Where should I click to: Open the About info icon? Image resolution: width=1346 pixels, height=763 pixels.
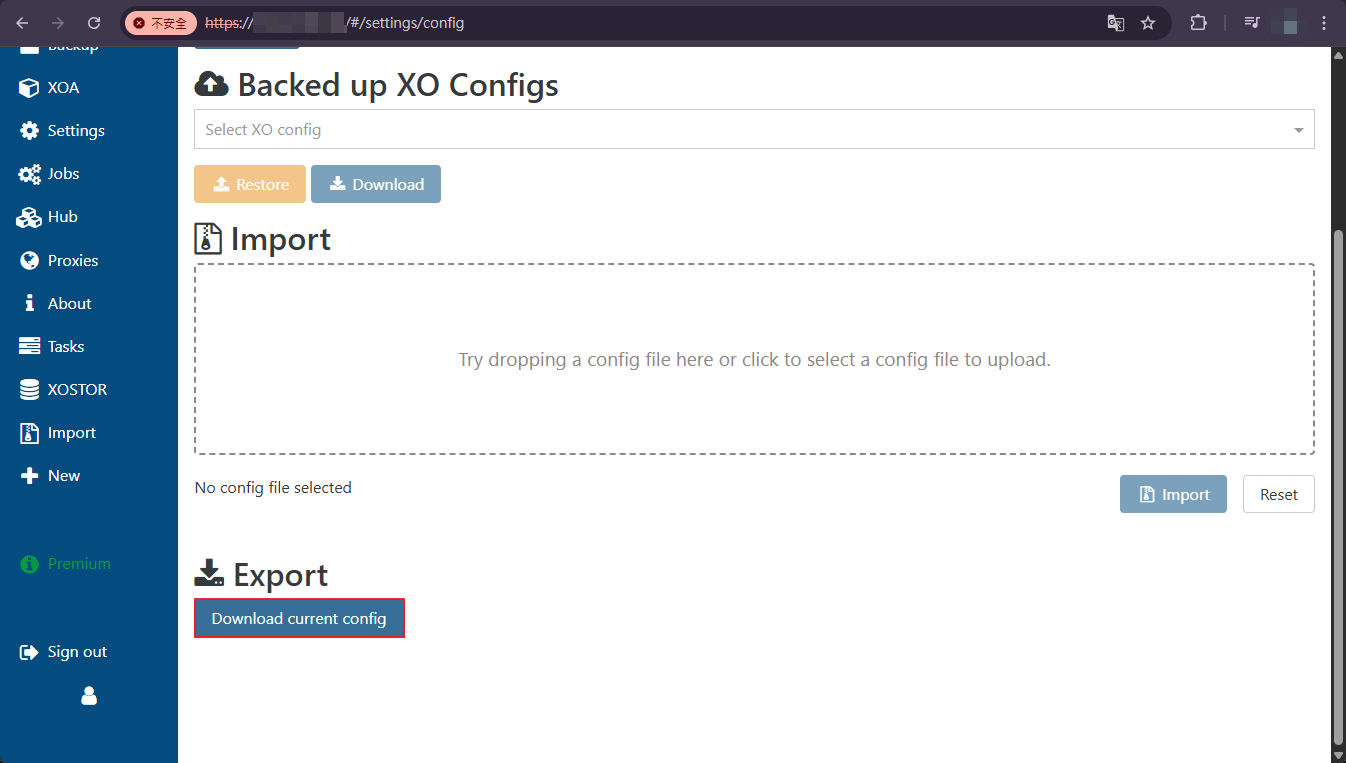coord(29,303)
